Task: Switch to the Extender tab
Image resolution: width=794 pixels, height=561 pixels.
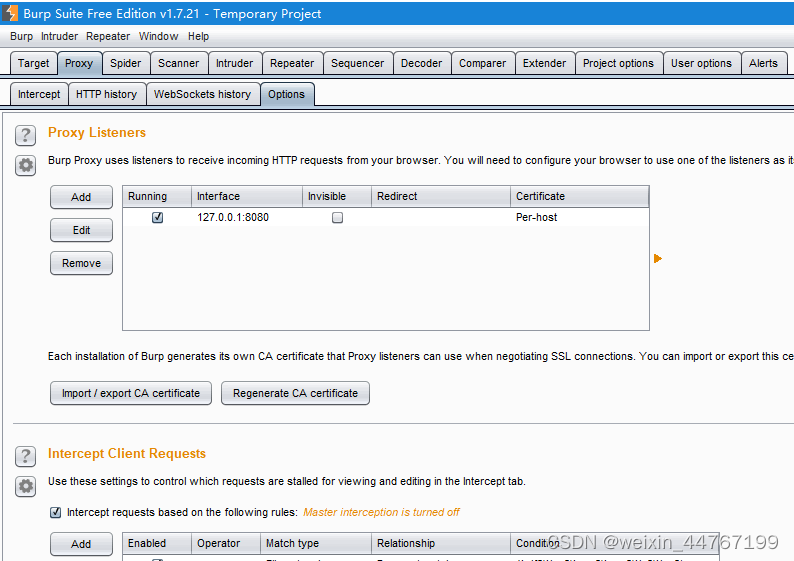Action: (x=544, y=63)
